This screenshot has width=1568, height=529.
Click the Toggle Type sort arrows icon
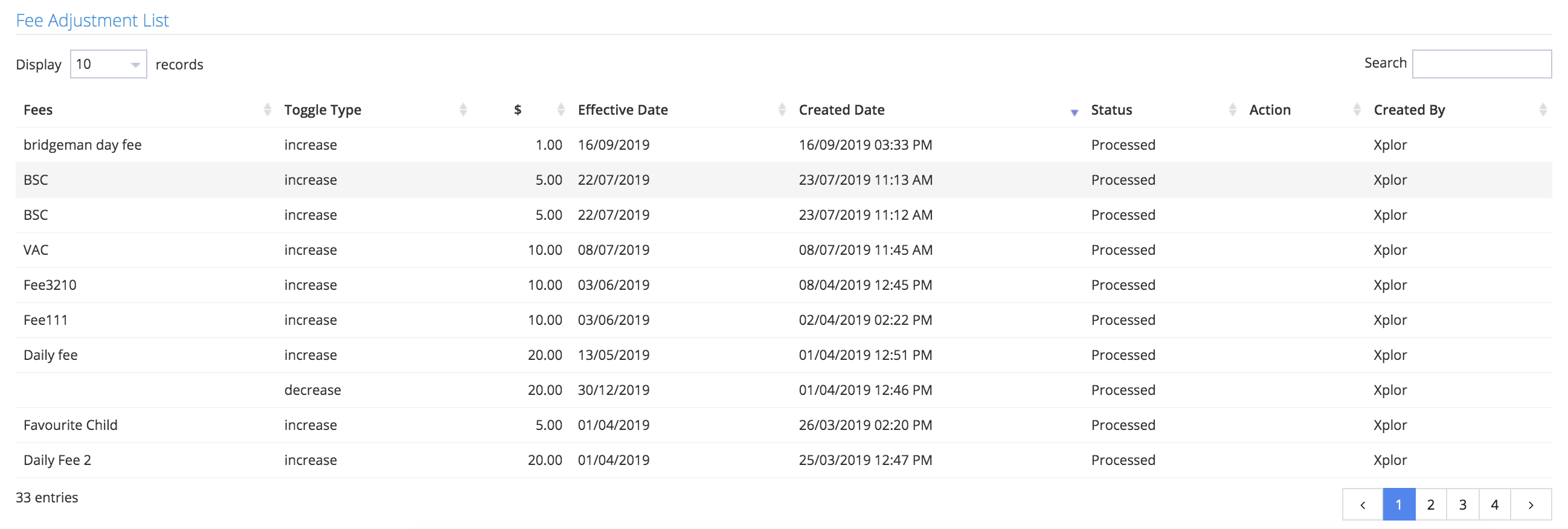(463, 109)
